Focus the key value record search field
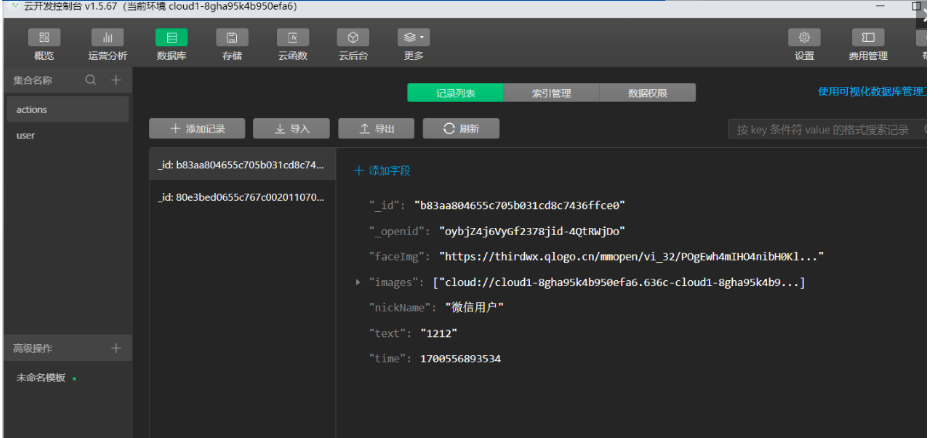939x438 pixels. coord(828,129)
